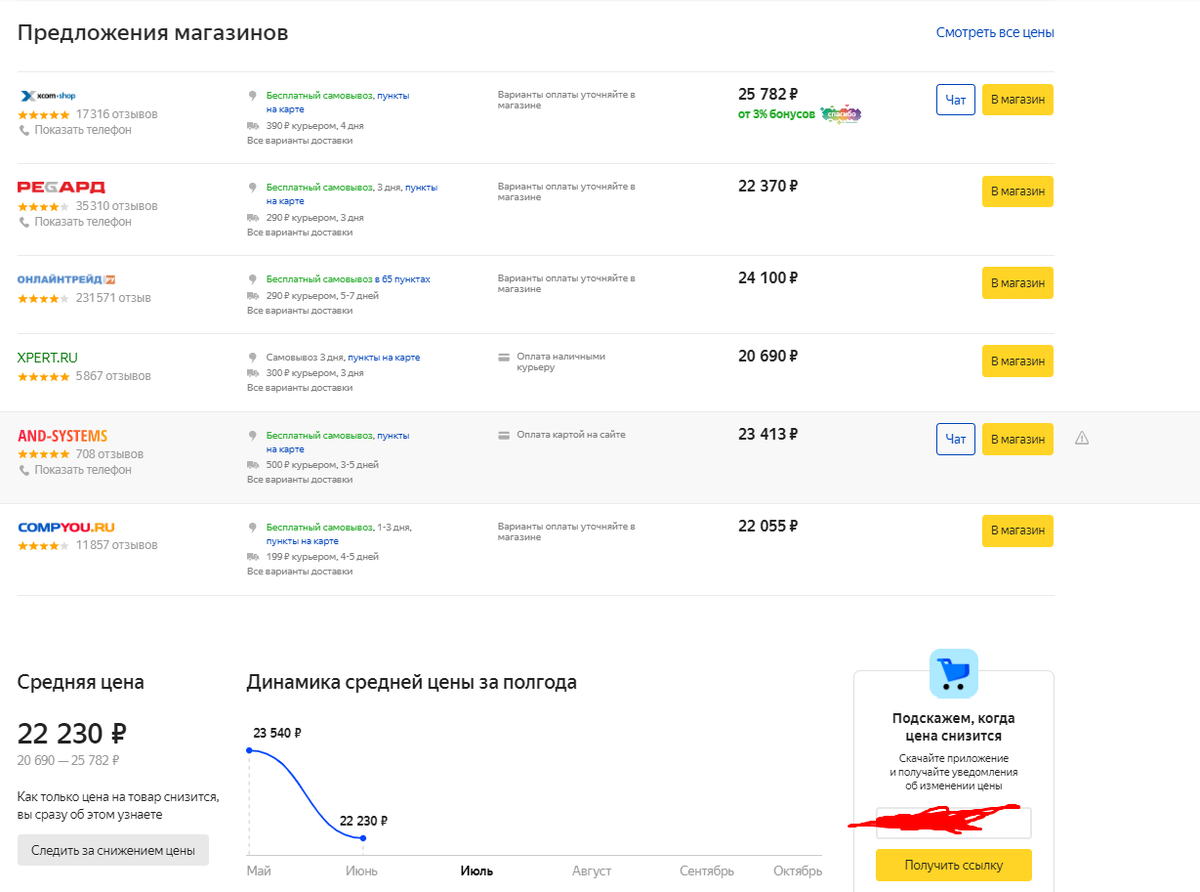1200x892 pixels.
Task: Click the Регард store logo
Action: tap(61, 187)
